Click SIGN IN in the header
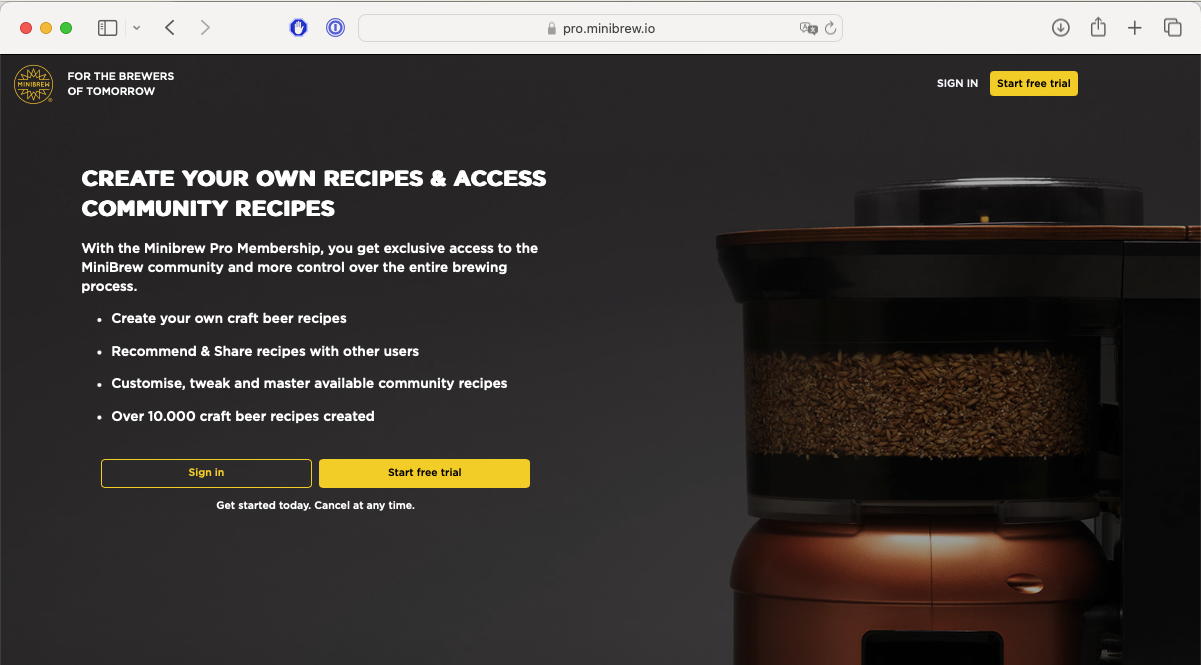Image resolution: width=1201 pixels, height=665 pixels. point(957,84)
